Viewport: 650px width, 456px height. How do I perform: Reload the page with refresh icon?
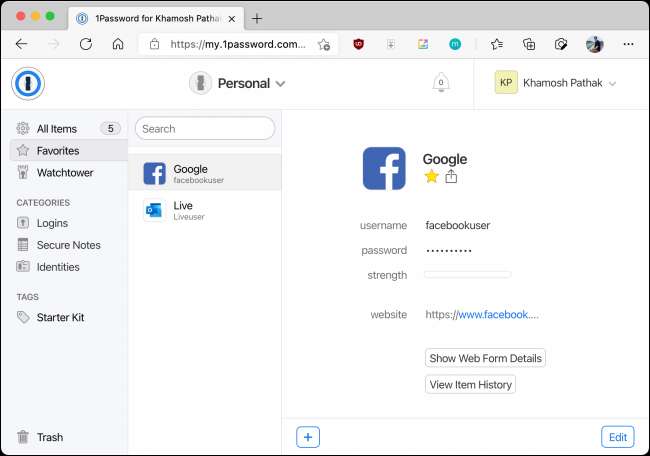[86, 44]
